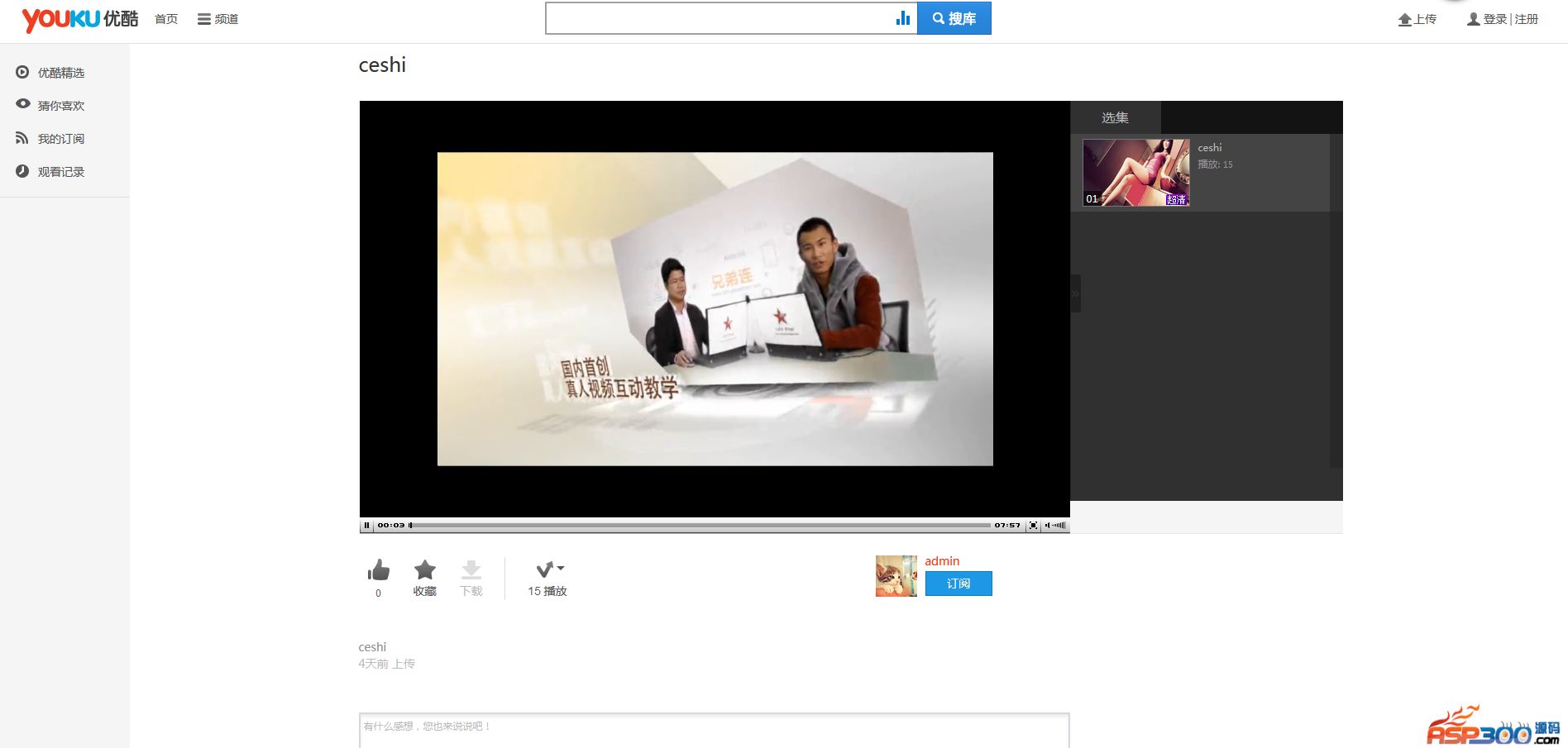Seek along the video progress bar
Image resolution: width=1568 pixels, height=748 pixels.
pos(700,526)
